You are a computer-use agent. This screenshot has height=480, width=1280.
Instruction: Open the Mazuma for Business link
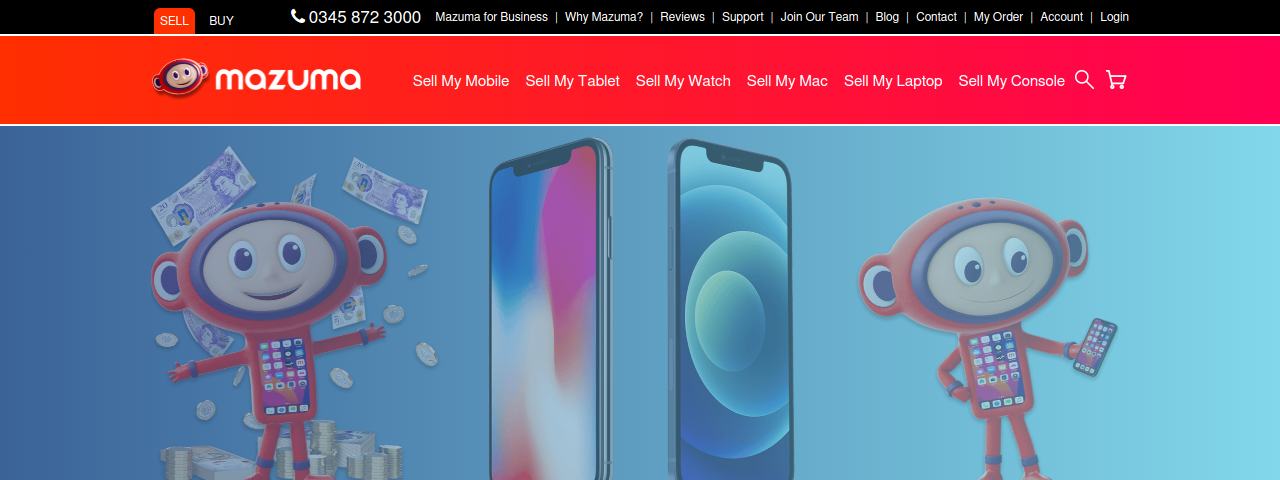(x=491, y=17)
